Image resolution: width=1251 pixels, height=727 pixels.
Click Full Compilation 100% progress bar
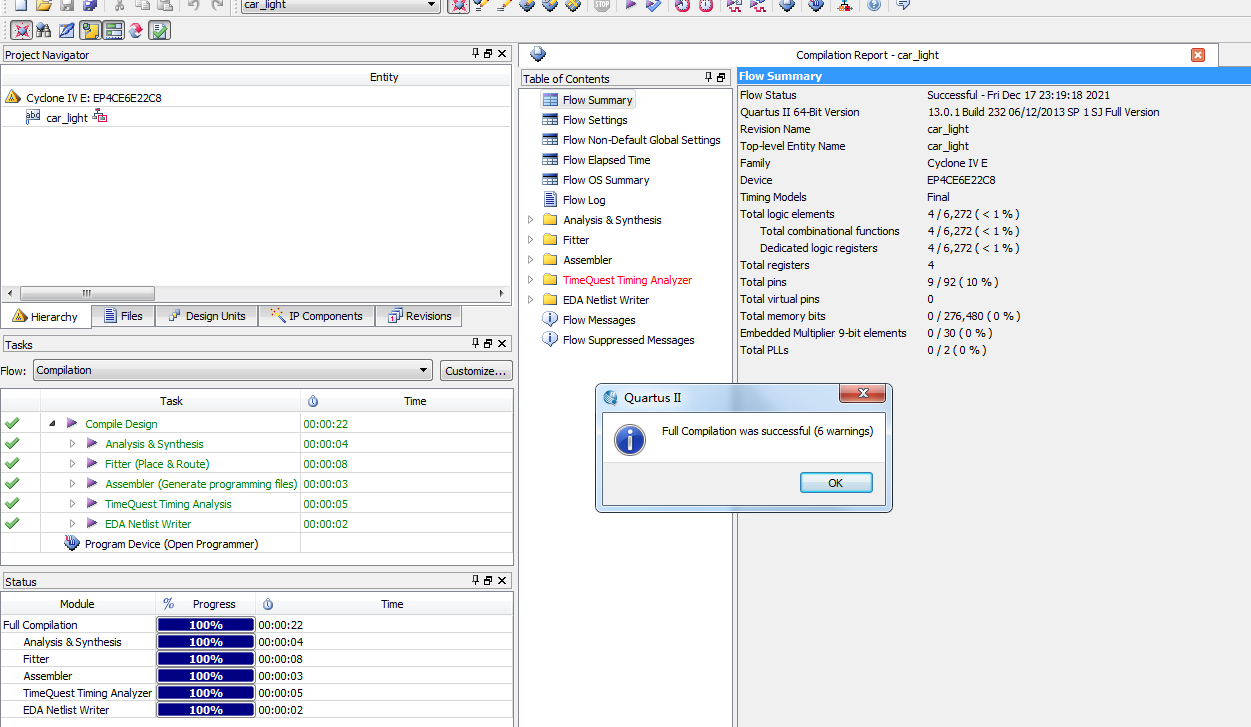pyautogui.click(x=205, y=625)
